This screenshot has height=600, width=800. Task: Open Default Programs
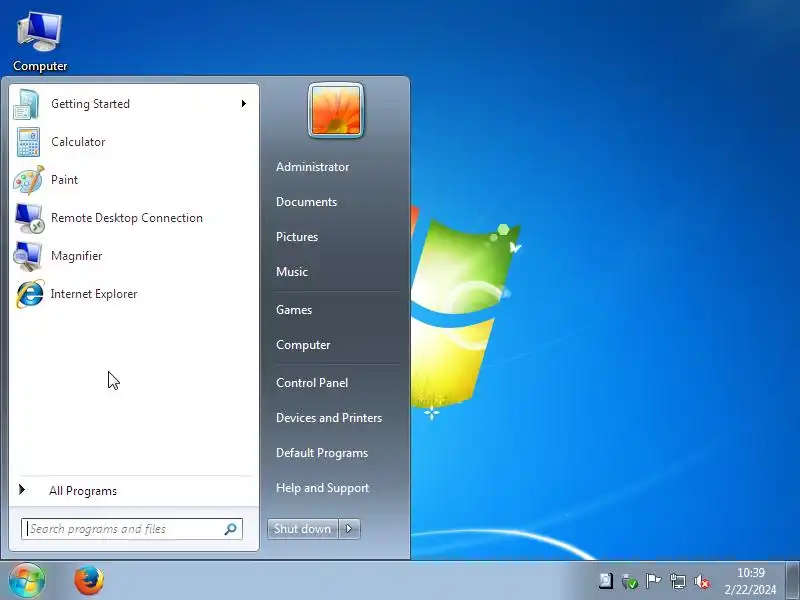(322, 453)
